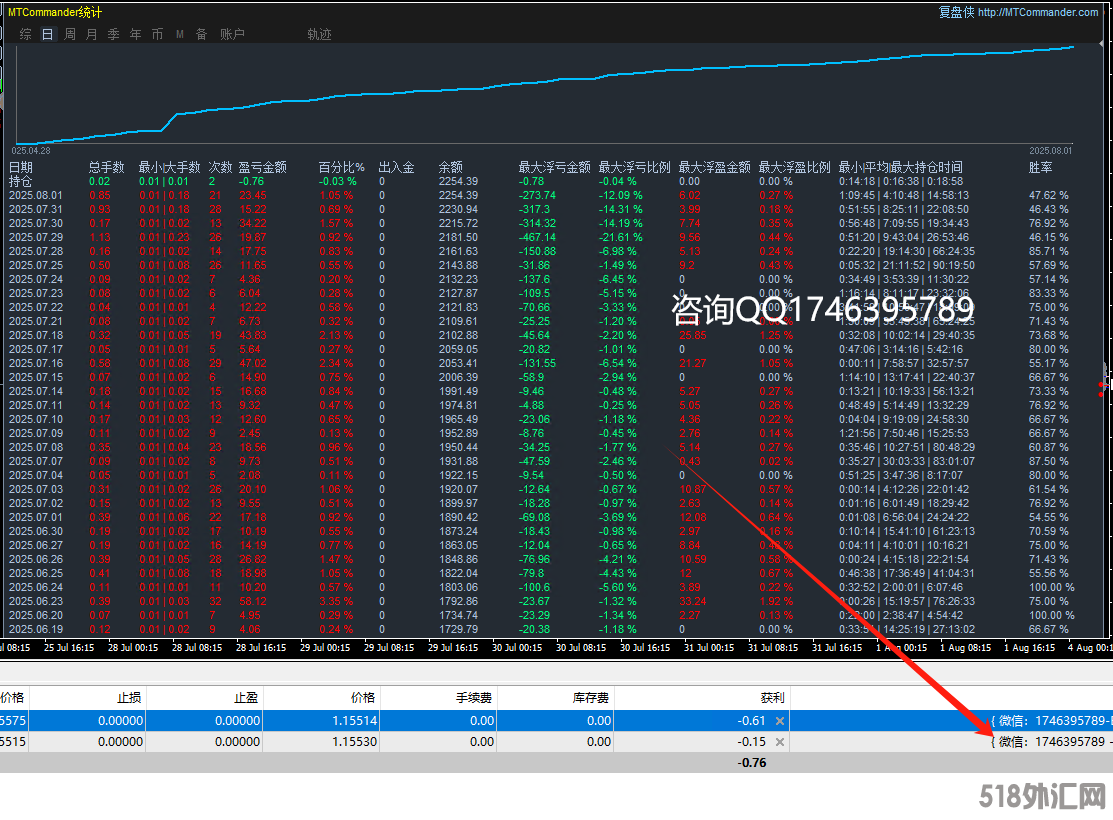Select the M tab

[x=180, y=34]
